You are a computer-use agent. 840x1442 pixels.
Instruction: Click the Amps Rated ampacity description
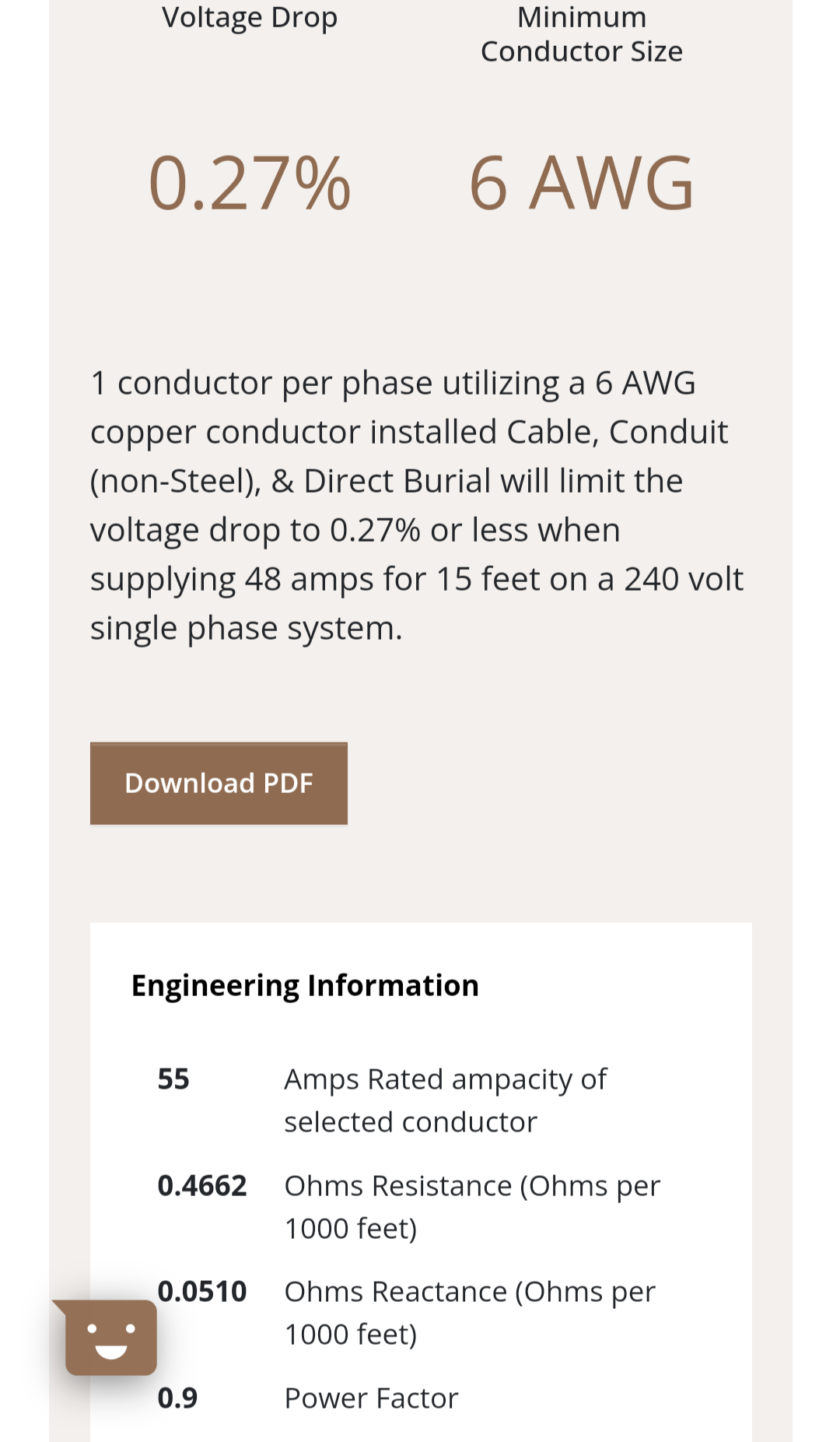445,1100
